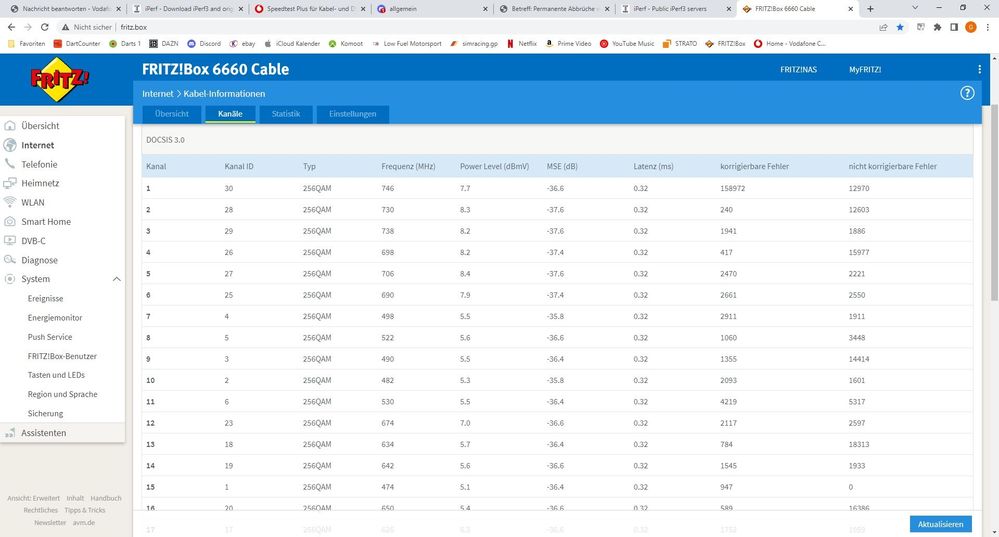This screenshot has width=999, height=537.
Task: Open the Netflix bookmark
Action: 522,44
